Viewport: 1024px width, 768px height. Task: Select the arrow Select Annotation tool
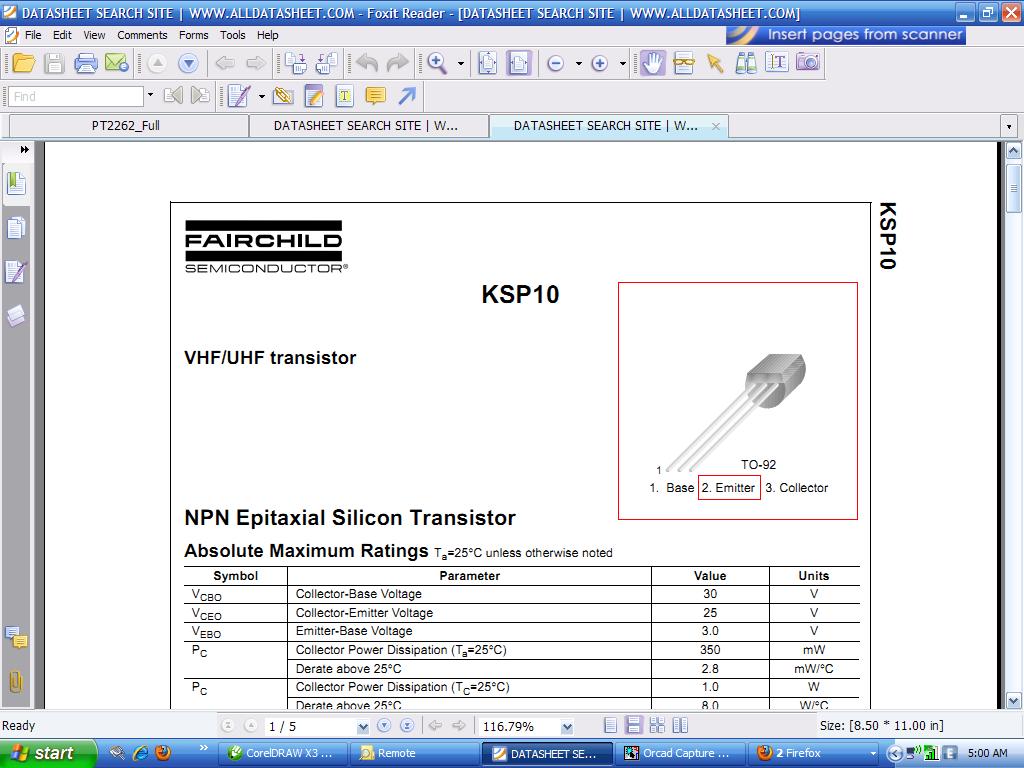(x=714, y=63)
